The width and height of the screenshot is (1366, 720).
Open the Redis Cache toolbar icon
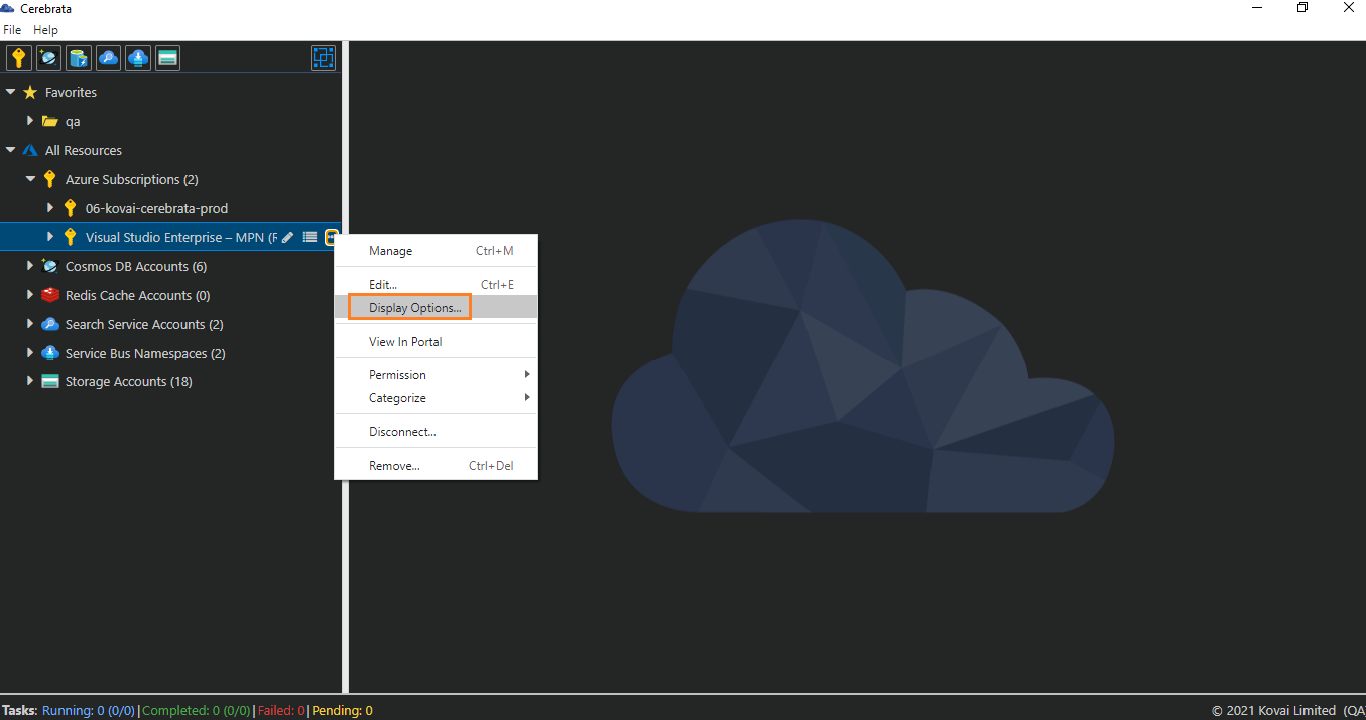[78, 57]
